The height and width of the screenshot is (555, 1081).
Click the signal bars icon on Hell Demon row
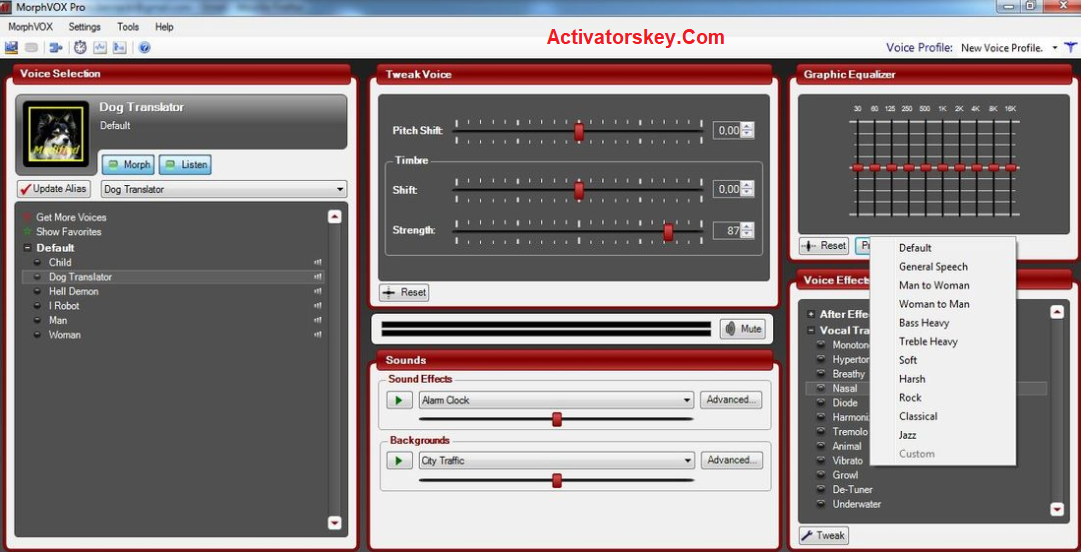point(318,292)
